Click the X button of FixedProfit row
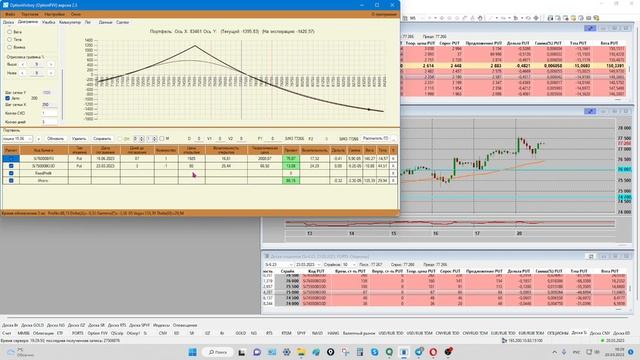The height and width of the screenshot is (360, 640). (393, 173)
